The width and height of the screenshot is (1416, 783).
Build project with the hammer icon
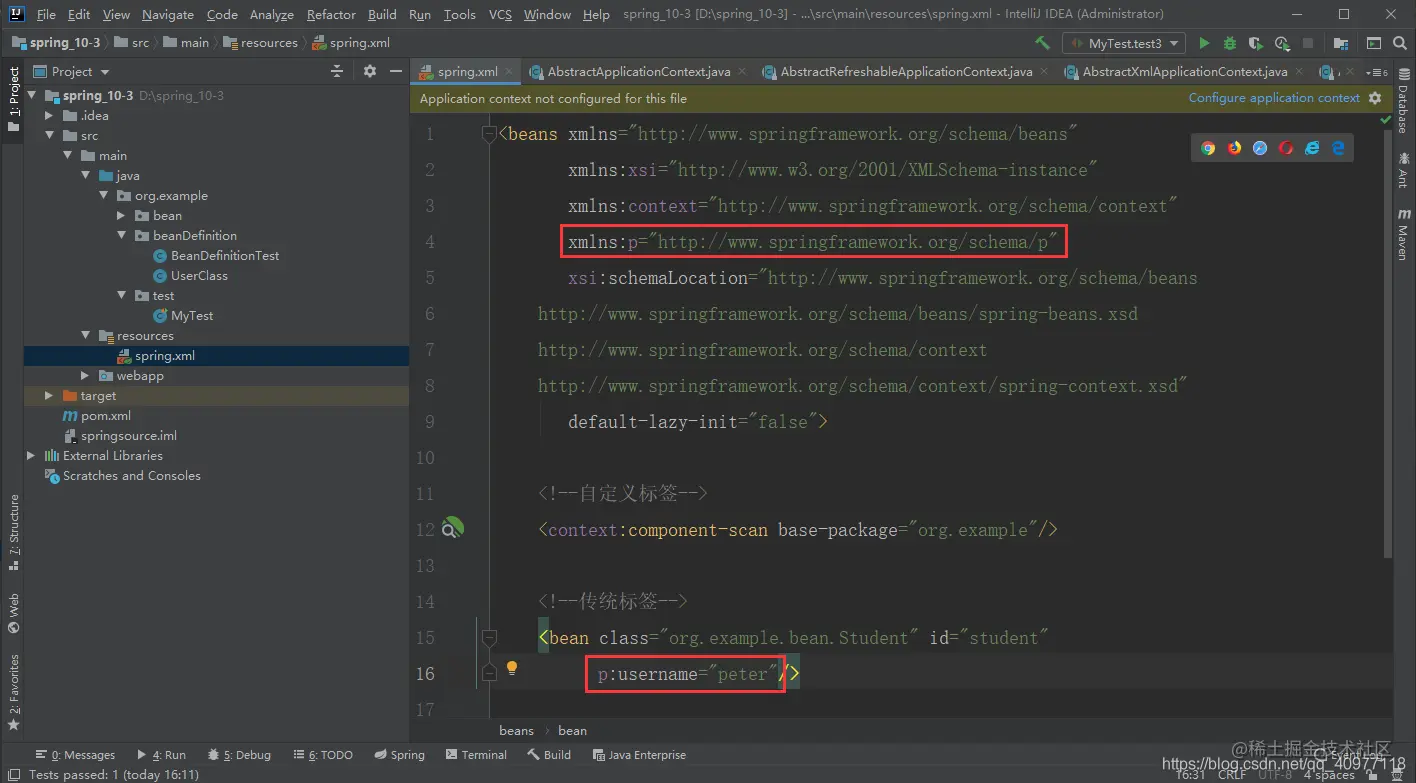pyautogui.click(x=1042, y=43)
